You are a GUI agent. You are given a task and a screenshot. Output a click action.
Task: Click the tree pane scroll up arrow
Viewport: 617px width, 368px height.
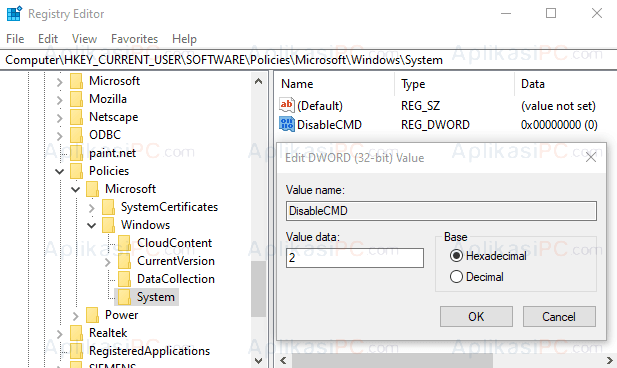pos(259,81)
